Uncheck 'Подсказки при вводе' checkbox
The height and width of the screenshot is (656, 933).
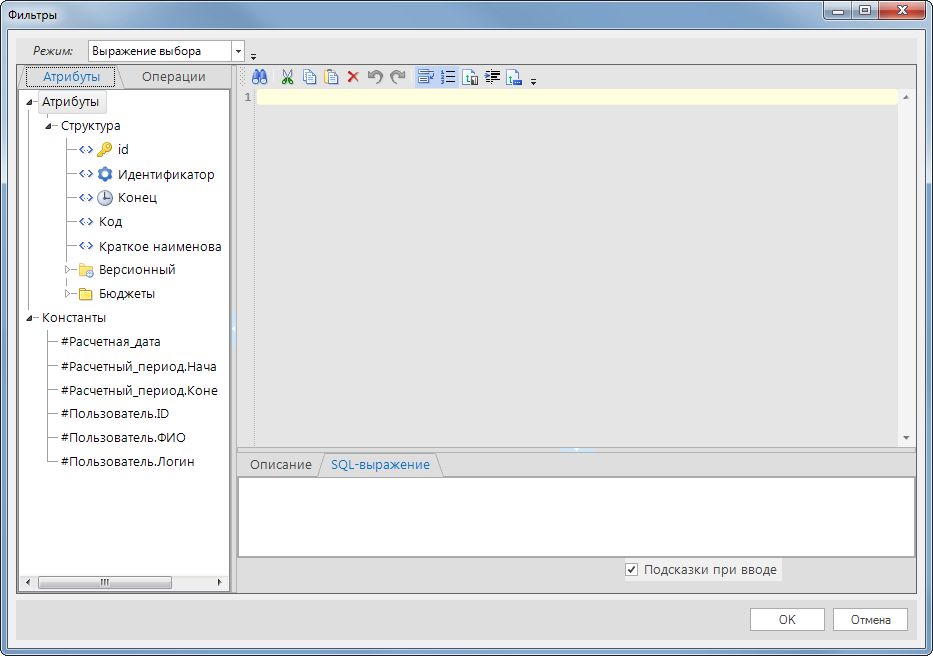tap(631, 570)
